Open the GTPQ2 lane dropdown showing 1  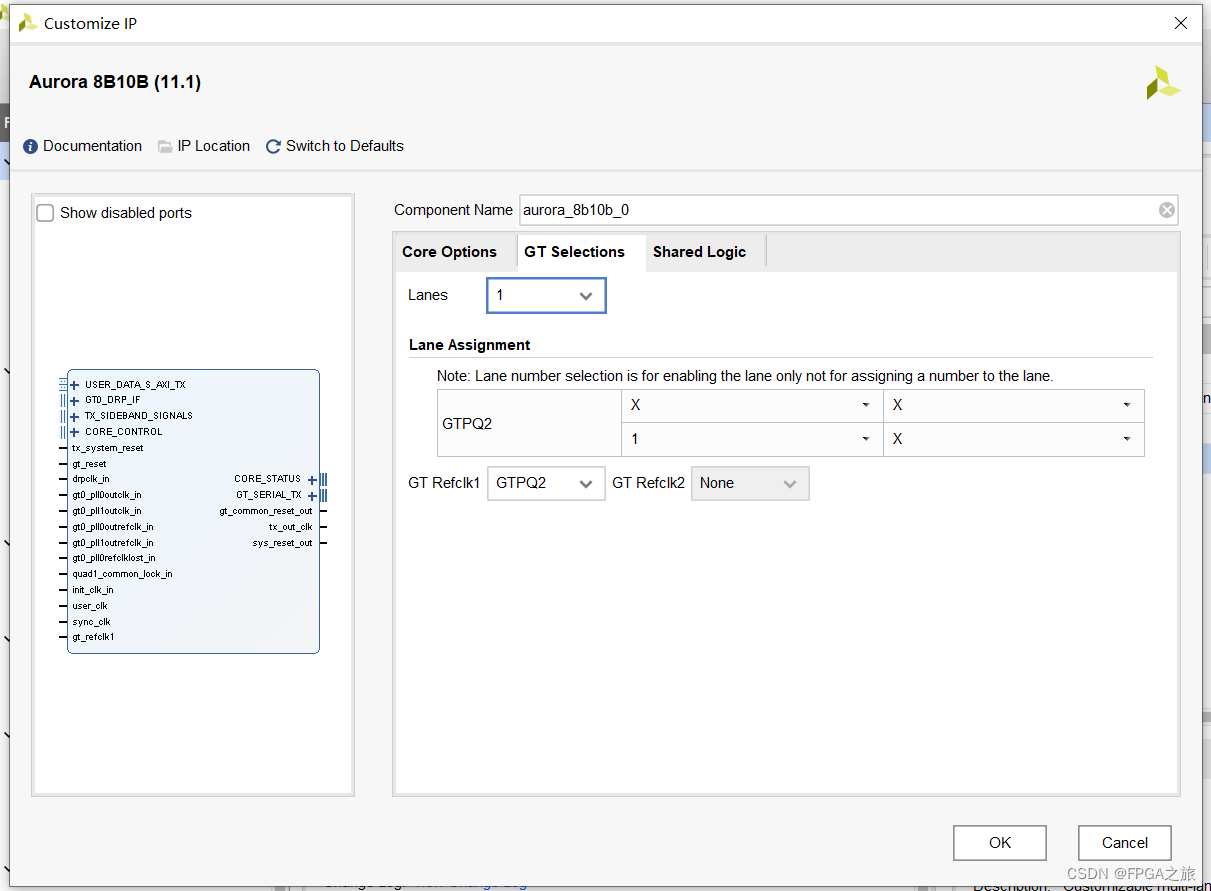tap(752, 439)
